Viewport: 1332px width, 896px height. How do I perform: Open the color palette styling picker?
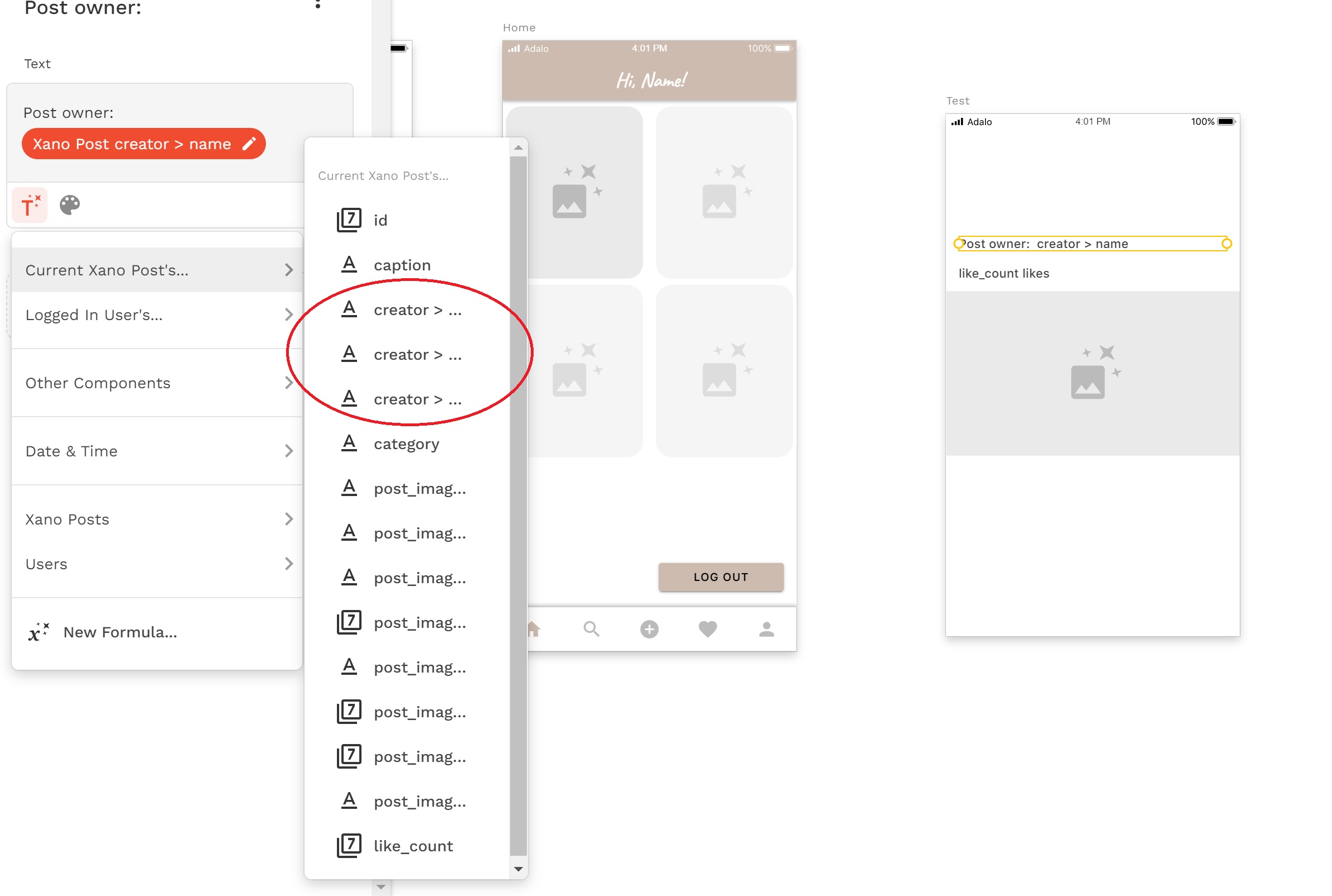[x=69, y=204]
